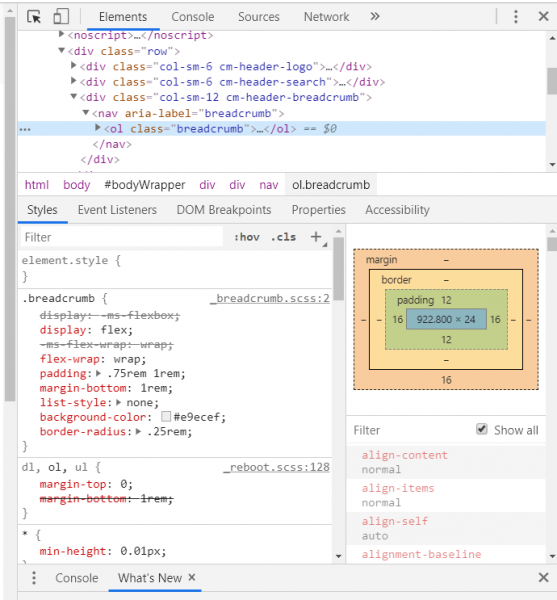The width and height of the screenshot is (557, 600).
Task: Activate the inspect element picker icon
Action: click(x=34, y=17)
